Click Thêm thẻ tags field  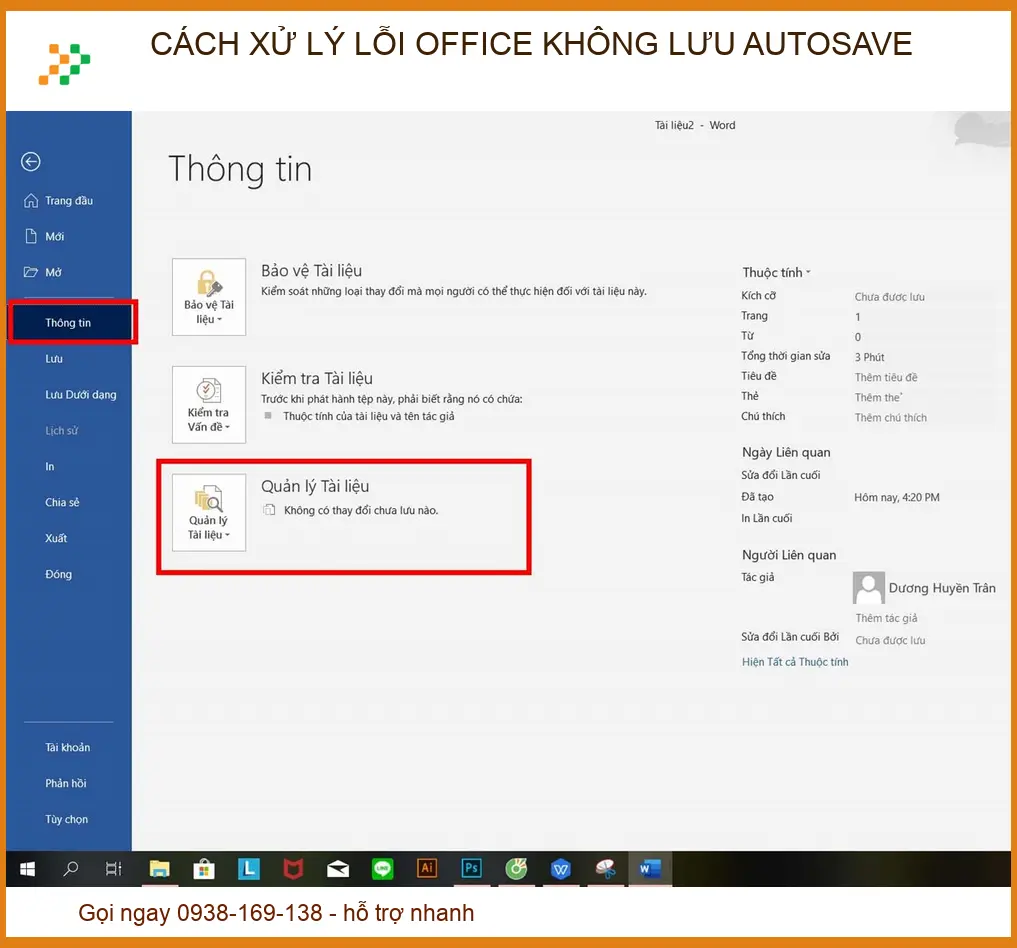(x=878, y=397)
